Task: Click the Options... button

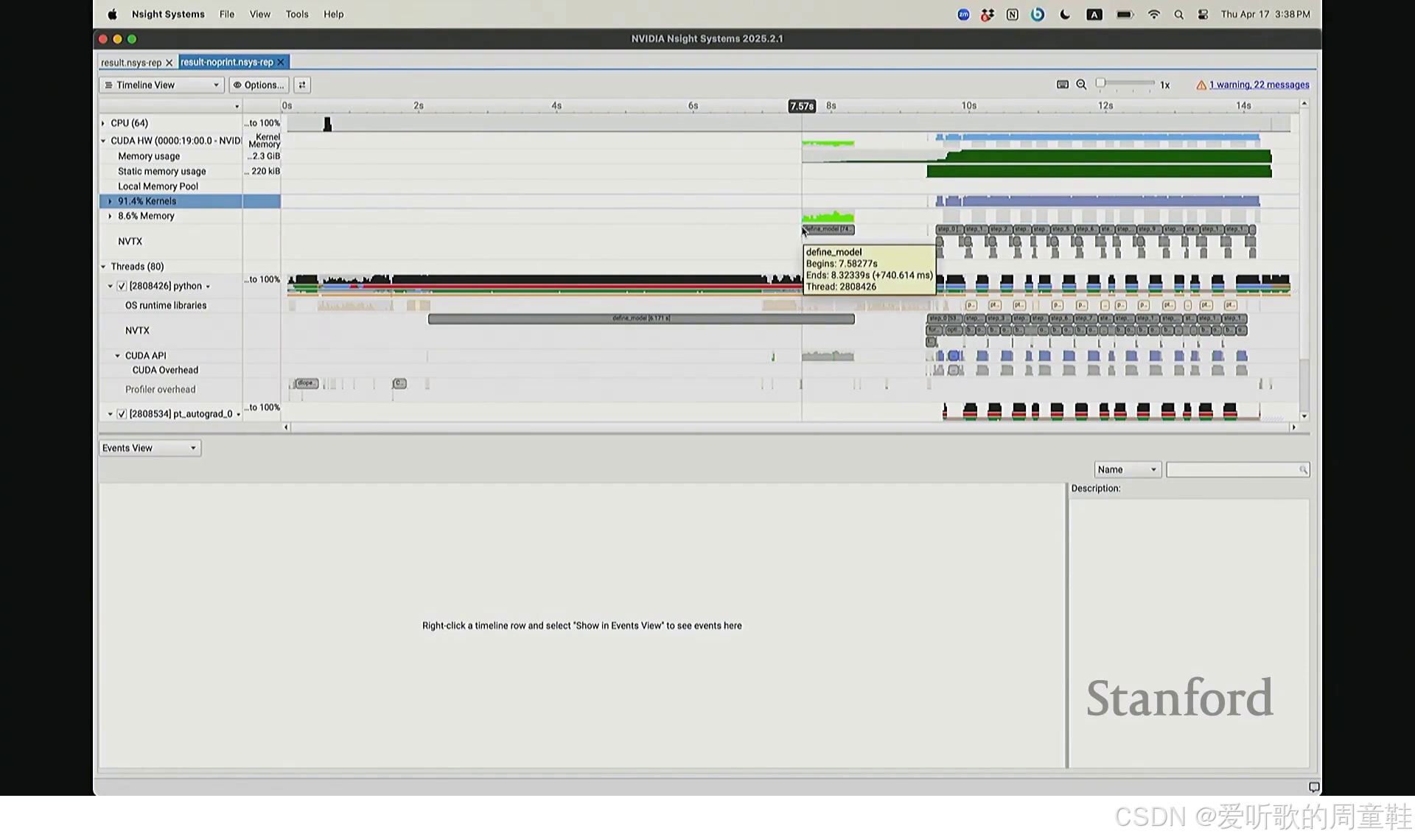Action: [x=259, y=85]
